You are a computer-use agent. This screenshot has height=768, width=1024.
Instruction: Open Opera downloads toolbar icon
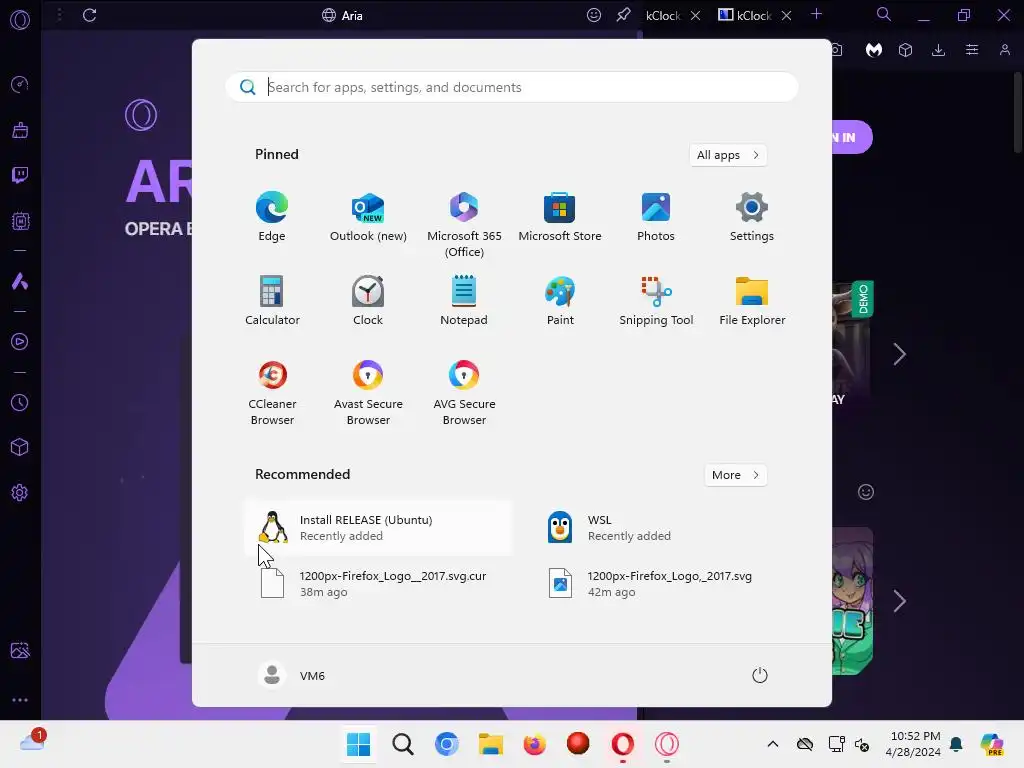pos(938,50)
